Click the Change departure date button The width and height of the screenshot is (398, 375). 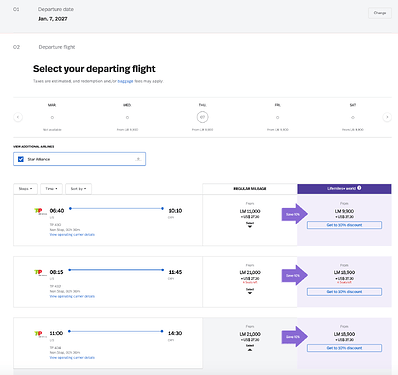pyautogui.click(x=380, y=13)
